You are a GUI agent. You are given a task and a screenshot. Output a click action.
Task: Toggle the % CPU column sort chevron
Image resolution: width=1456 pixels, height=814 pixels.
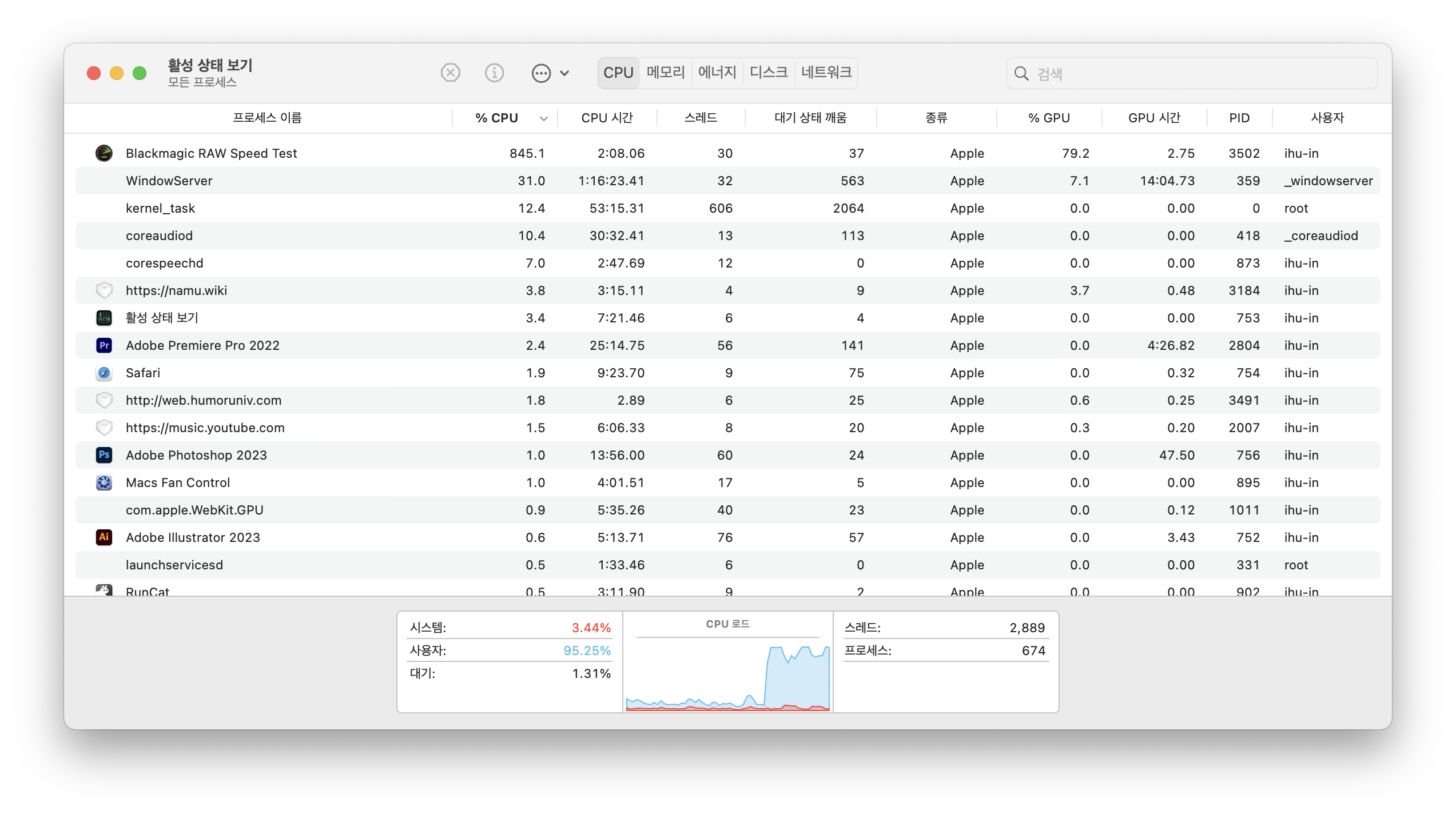coord(543,118)
